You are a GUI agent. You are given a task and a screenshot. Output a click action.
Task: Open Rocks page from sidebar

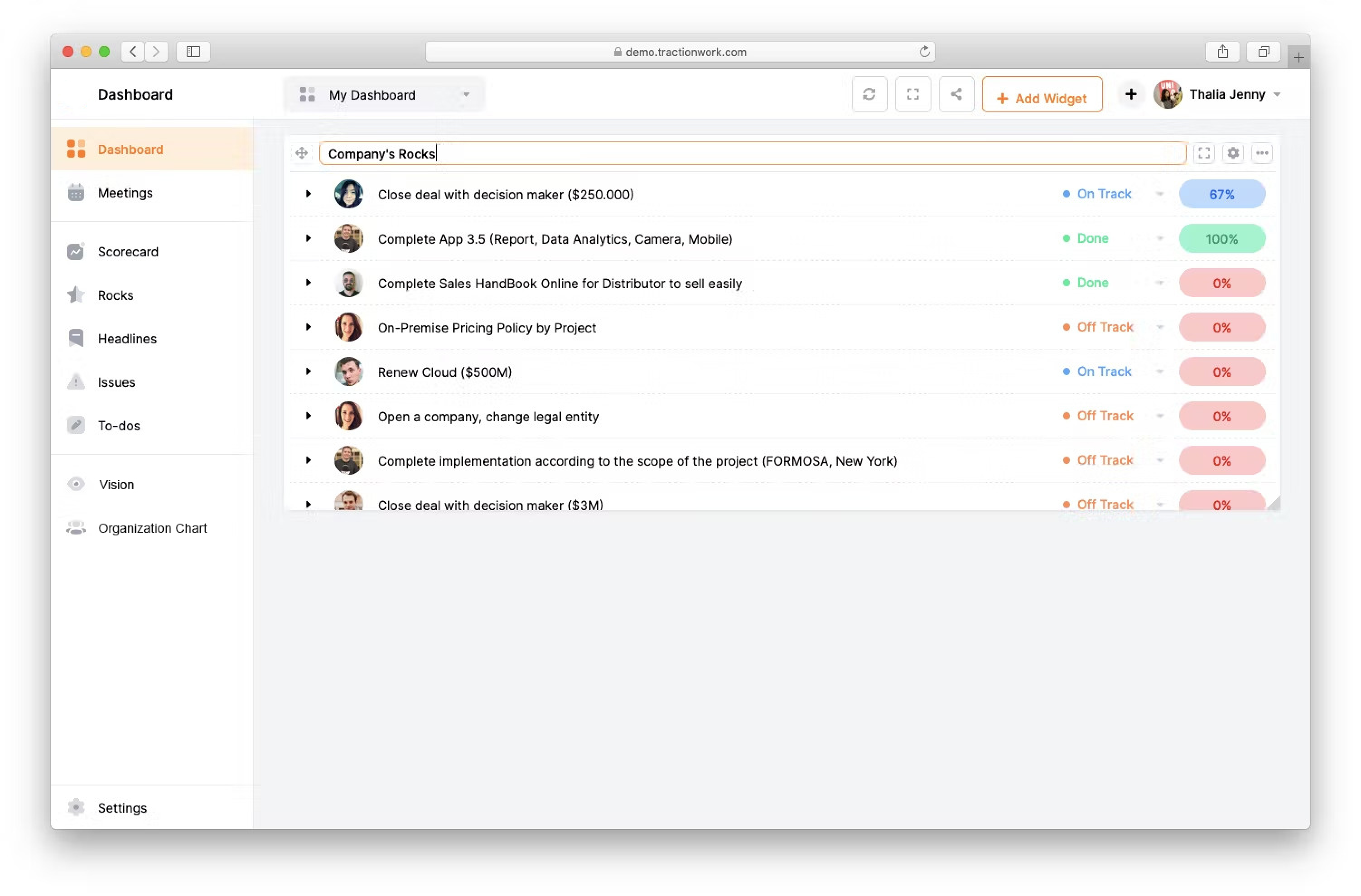pos(116,295)
